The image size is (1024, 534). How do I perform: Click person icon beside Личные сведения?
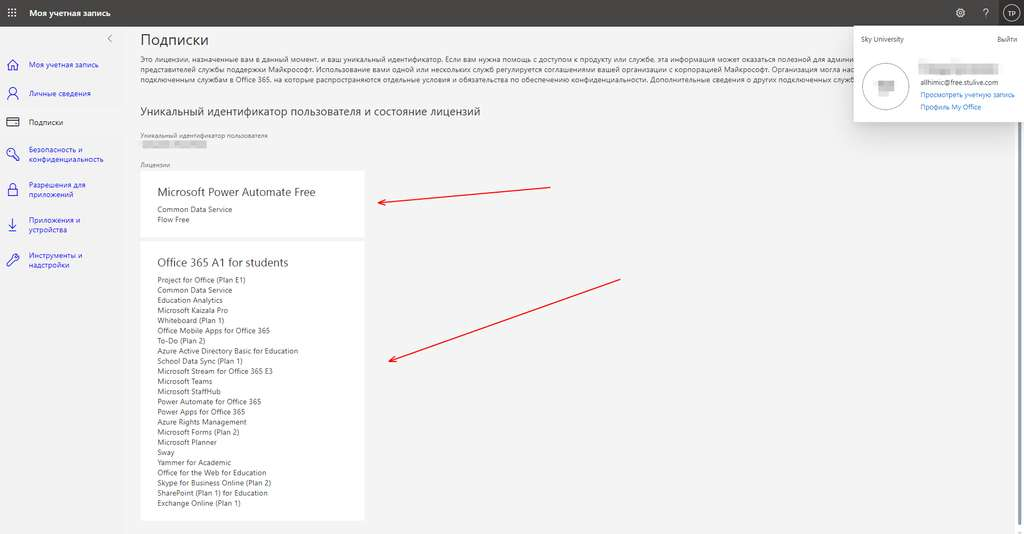tap(12, 93)
